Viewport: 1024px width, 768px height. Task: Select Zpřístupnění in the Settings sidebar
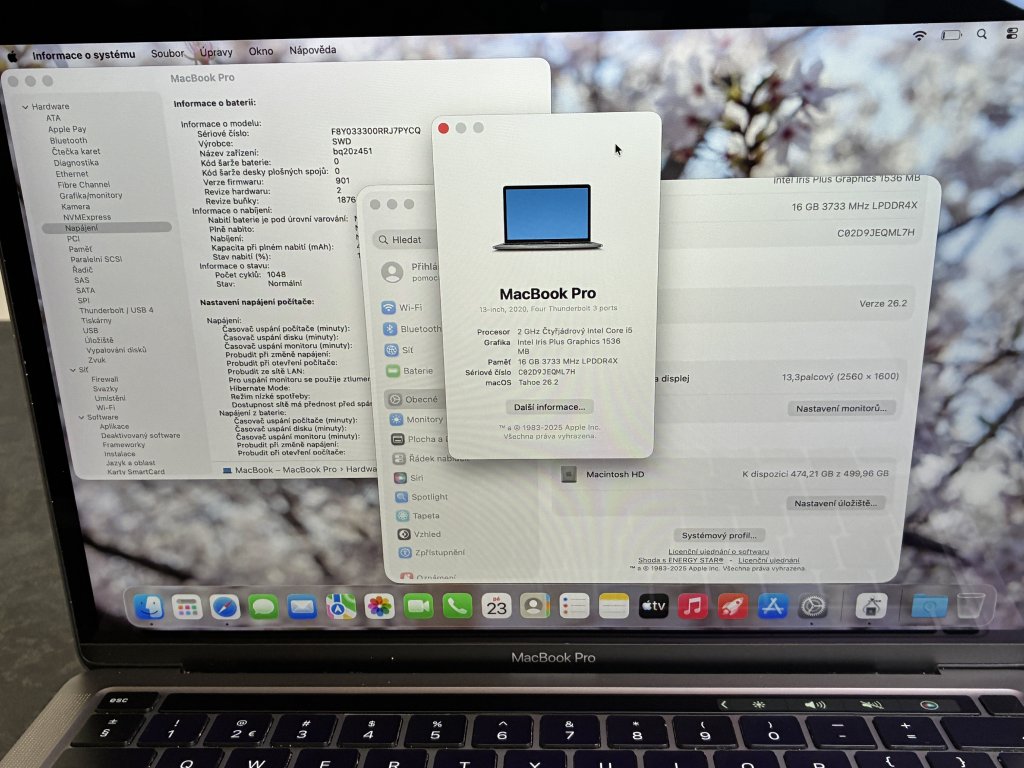coord(432,552)
